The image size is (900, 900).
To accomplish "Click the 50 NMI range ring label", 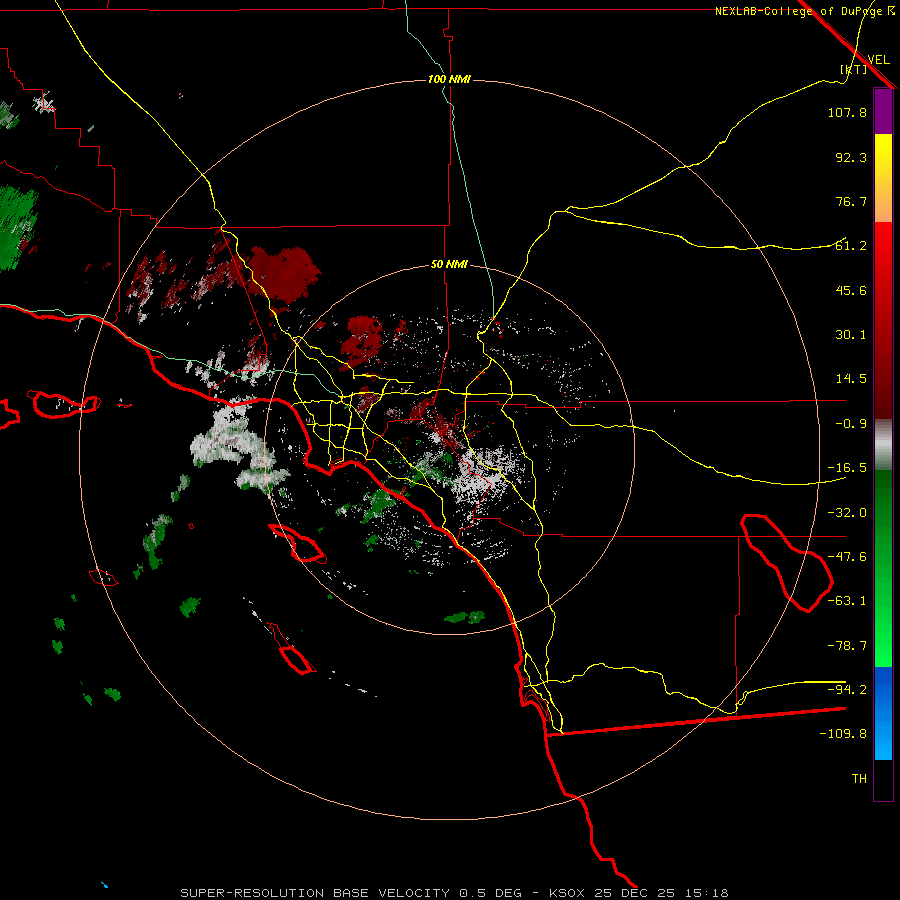I will tap(449, 265).
